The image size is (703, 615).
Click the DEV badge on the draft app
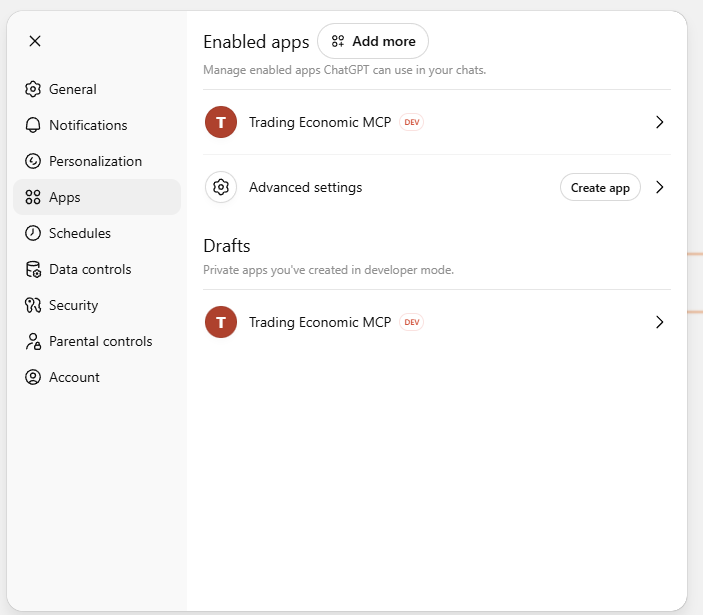[x=412, y=322]
